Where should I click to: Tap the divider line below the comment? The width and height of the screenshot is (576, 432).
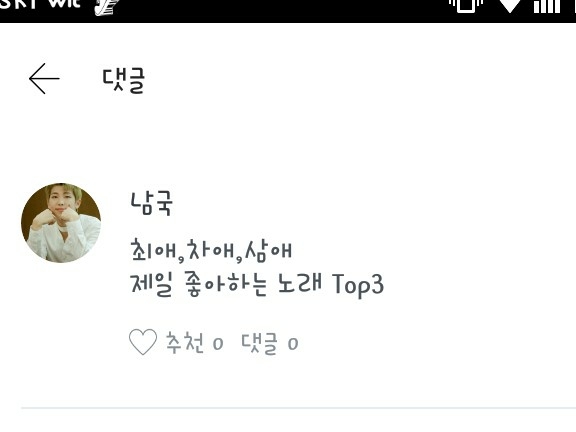click(x=298, y=408)
